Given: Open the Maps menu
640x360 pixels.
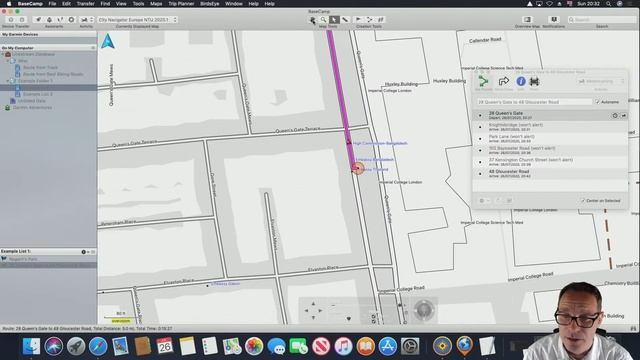Looking at the screenshot, I should (x=156, y=4).
